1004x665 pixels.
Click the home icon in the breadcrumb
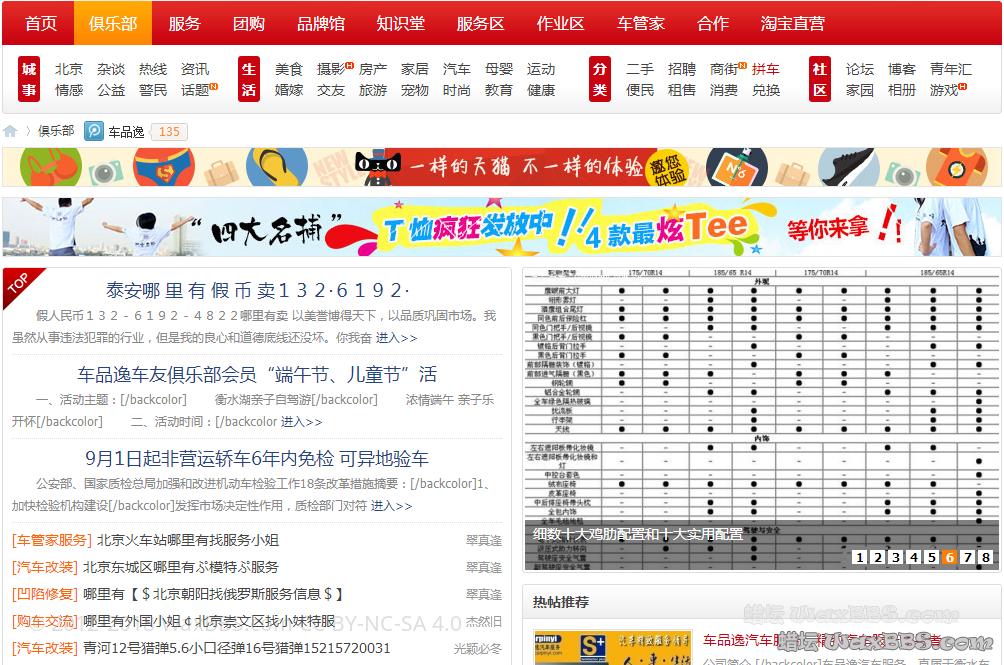(x=10, y=131)
